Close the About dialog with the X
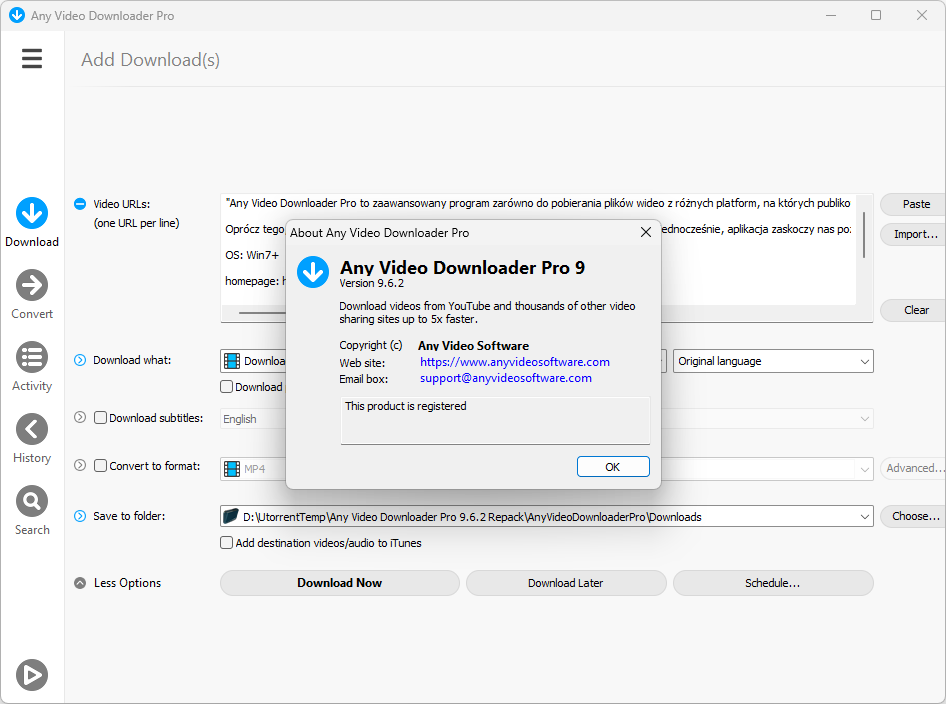This screenshot has width=946, height=704. point(646,232)
